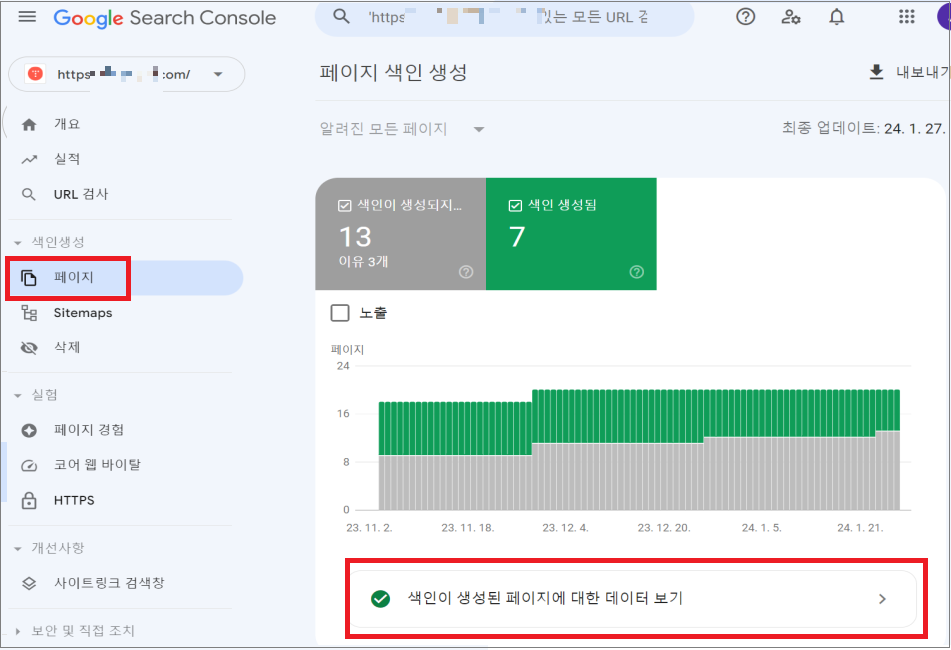The height and width of the screenshot is (650, 951).
Task: Click the layers icon beside 사이트링크 검색창
Action: 29,583
